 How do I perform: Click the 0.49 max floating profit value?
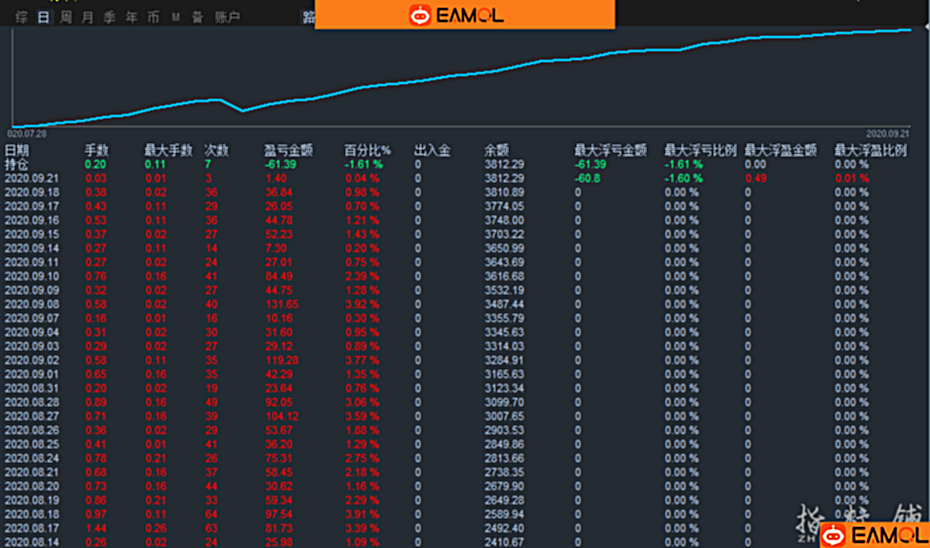(756, 179)
